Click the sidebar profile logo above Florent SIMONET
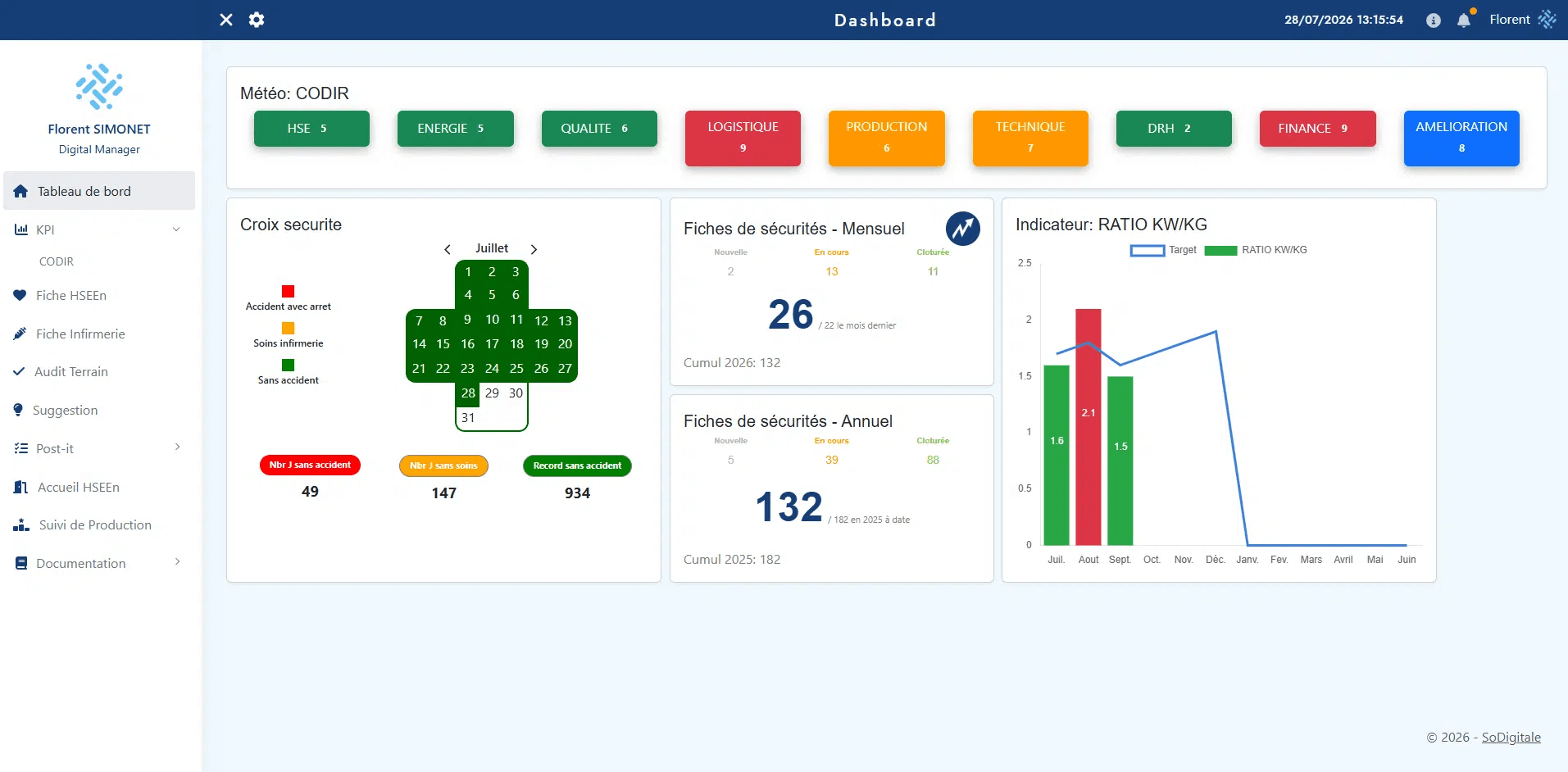The image size is (1568, 772). tap(99, 87)
